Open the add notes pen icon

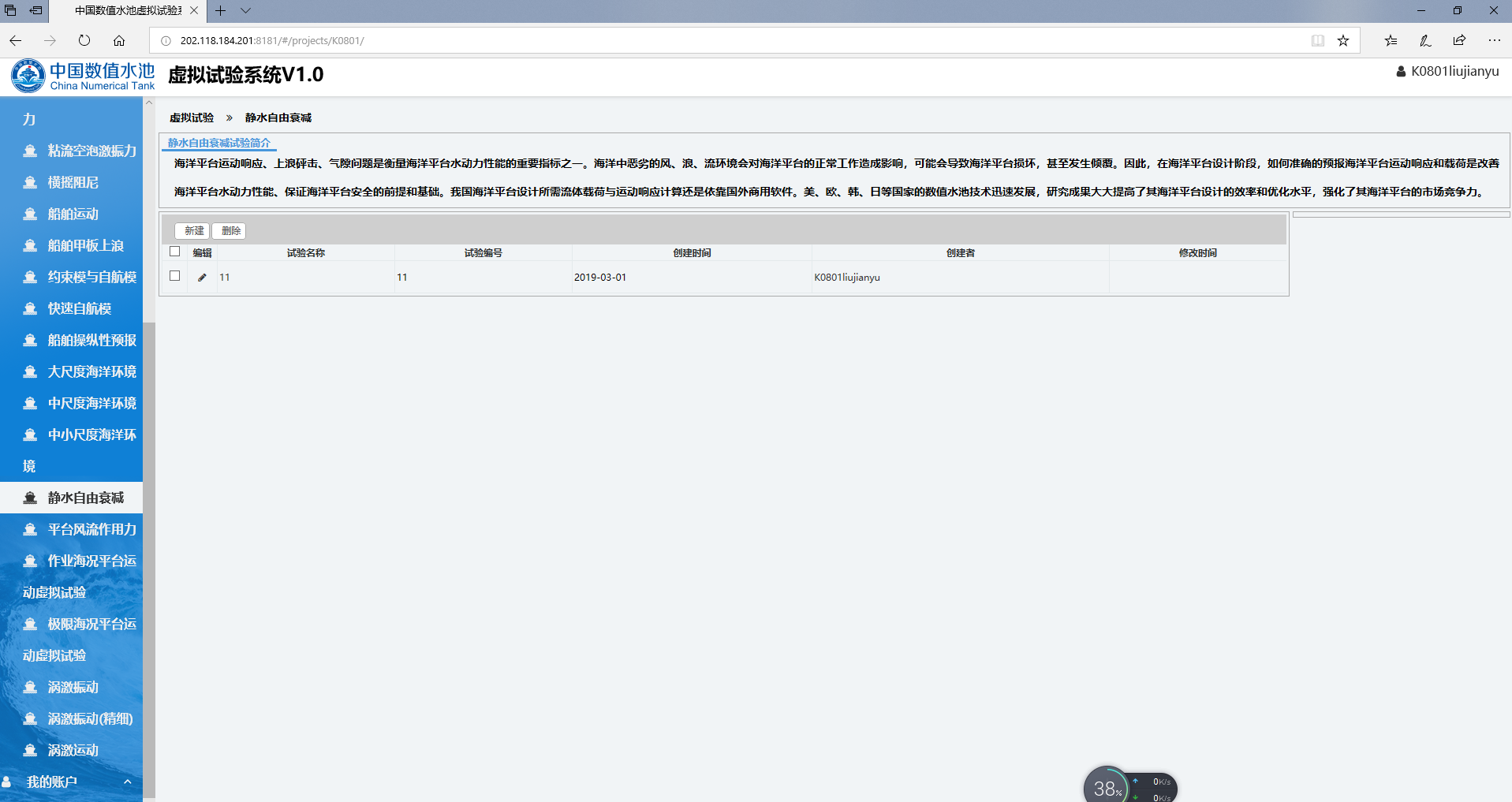tap(1424, 40)
